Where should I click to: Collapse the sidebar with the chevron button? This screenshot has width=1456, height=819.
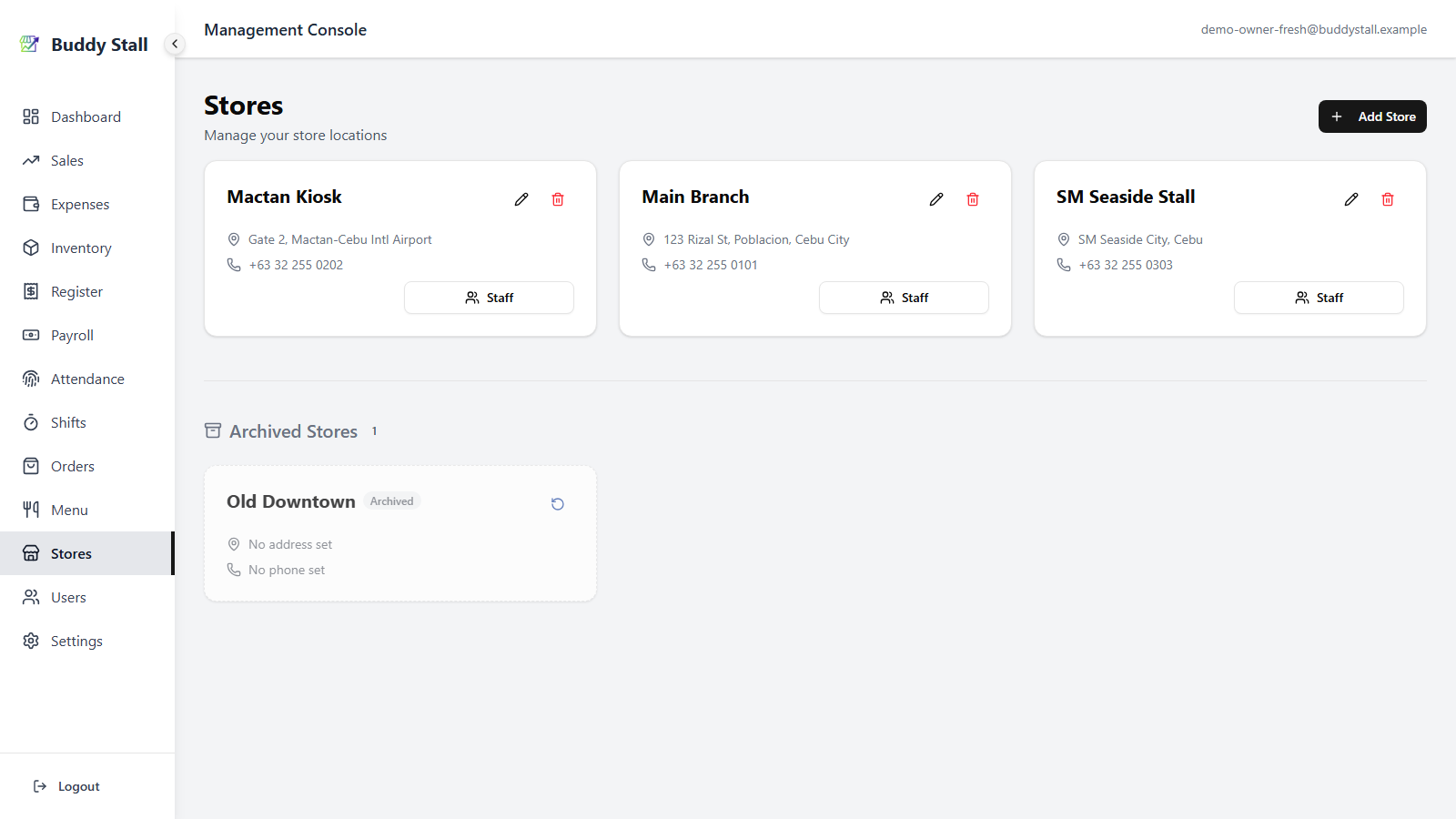[175, 44]
